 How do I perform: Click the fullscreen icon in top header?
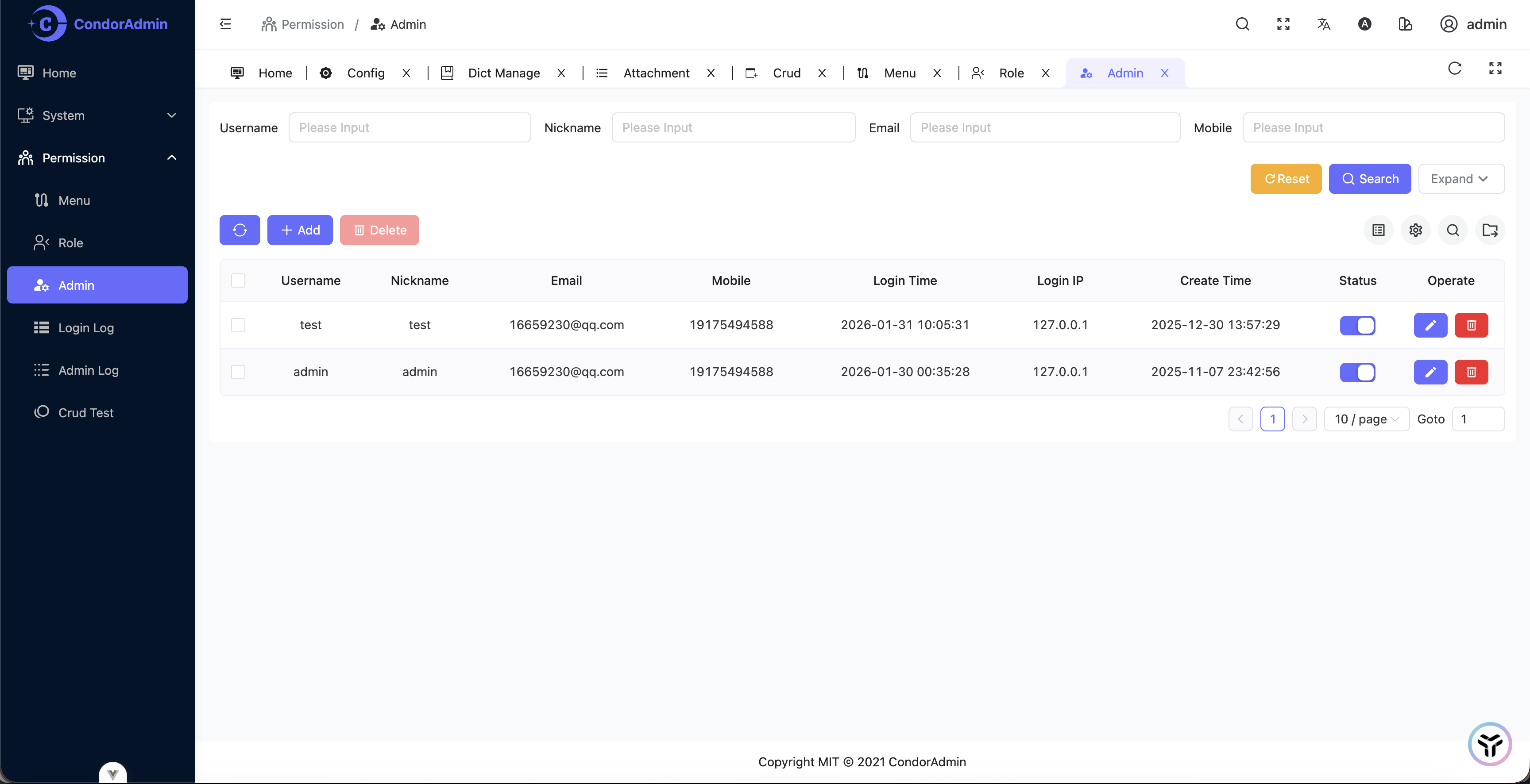pyautogui.click(x=1283, y=24)
